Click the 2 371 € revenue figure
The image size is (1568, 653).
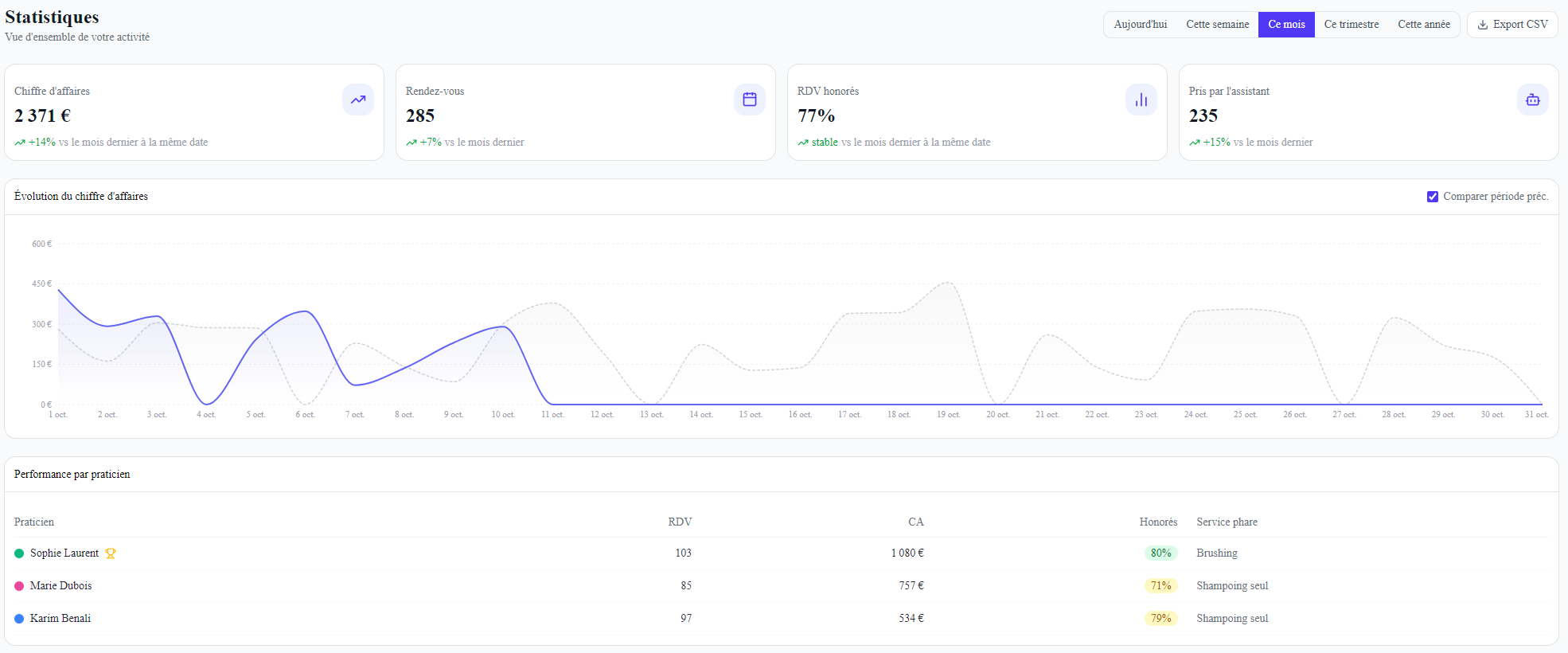pos(42,116)
